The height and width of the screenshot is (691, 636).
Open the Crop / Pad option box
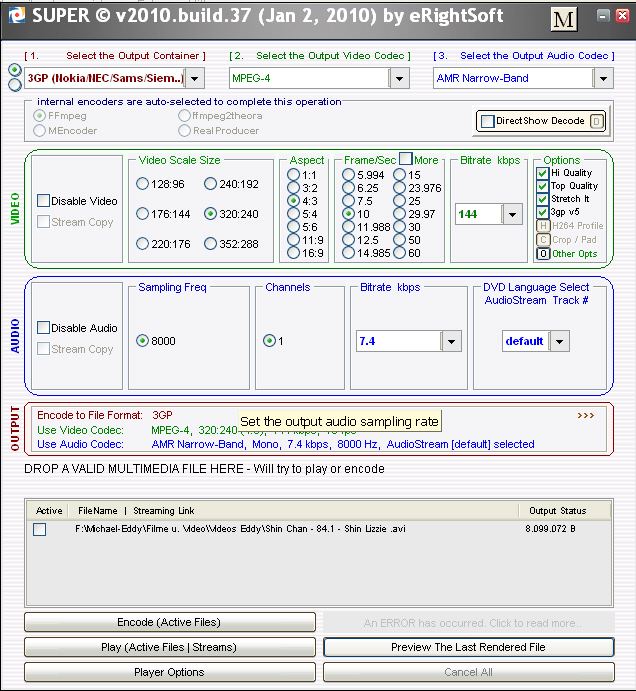pos(543,240)
